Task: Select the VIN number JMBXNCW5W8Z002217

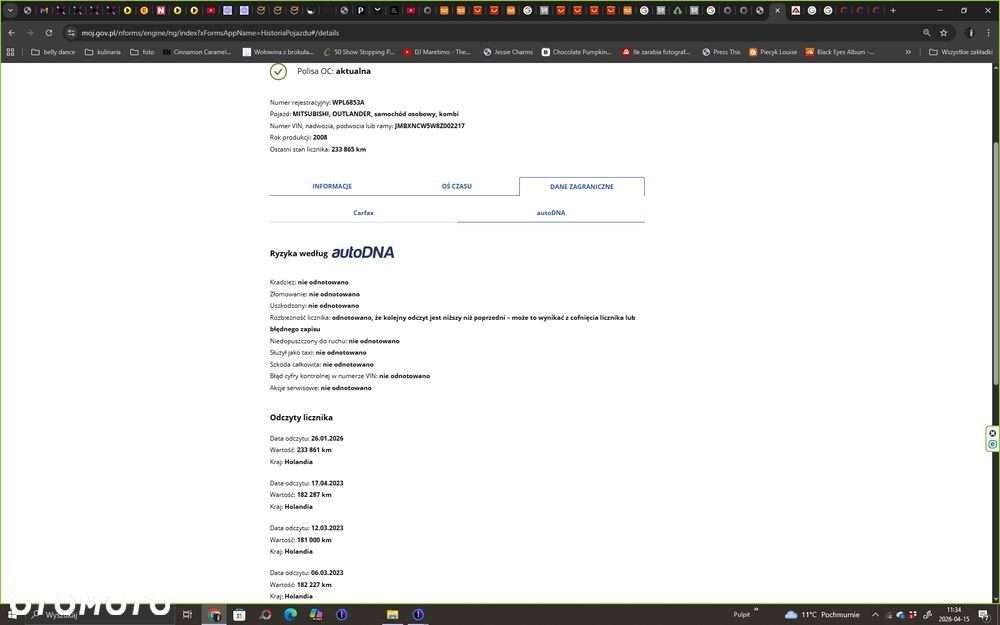Action: click(430, 126)
